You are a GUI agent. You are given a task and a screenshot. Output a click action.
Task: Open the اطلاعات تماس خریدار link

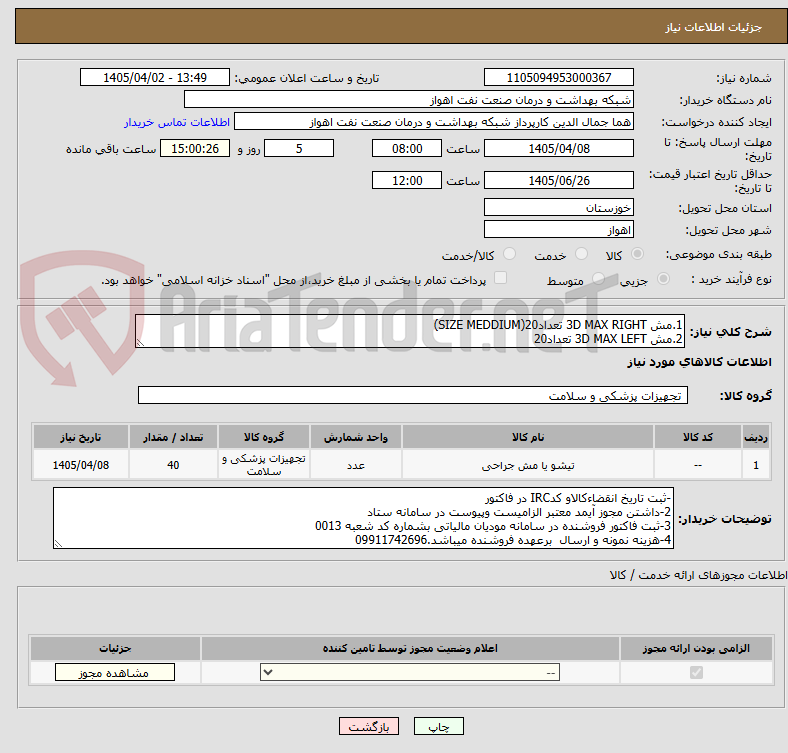pos(177,122)
